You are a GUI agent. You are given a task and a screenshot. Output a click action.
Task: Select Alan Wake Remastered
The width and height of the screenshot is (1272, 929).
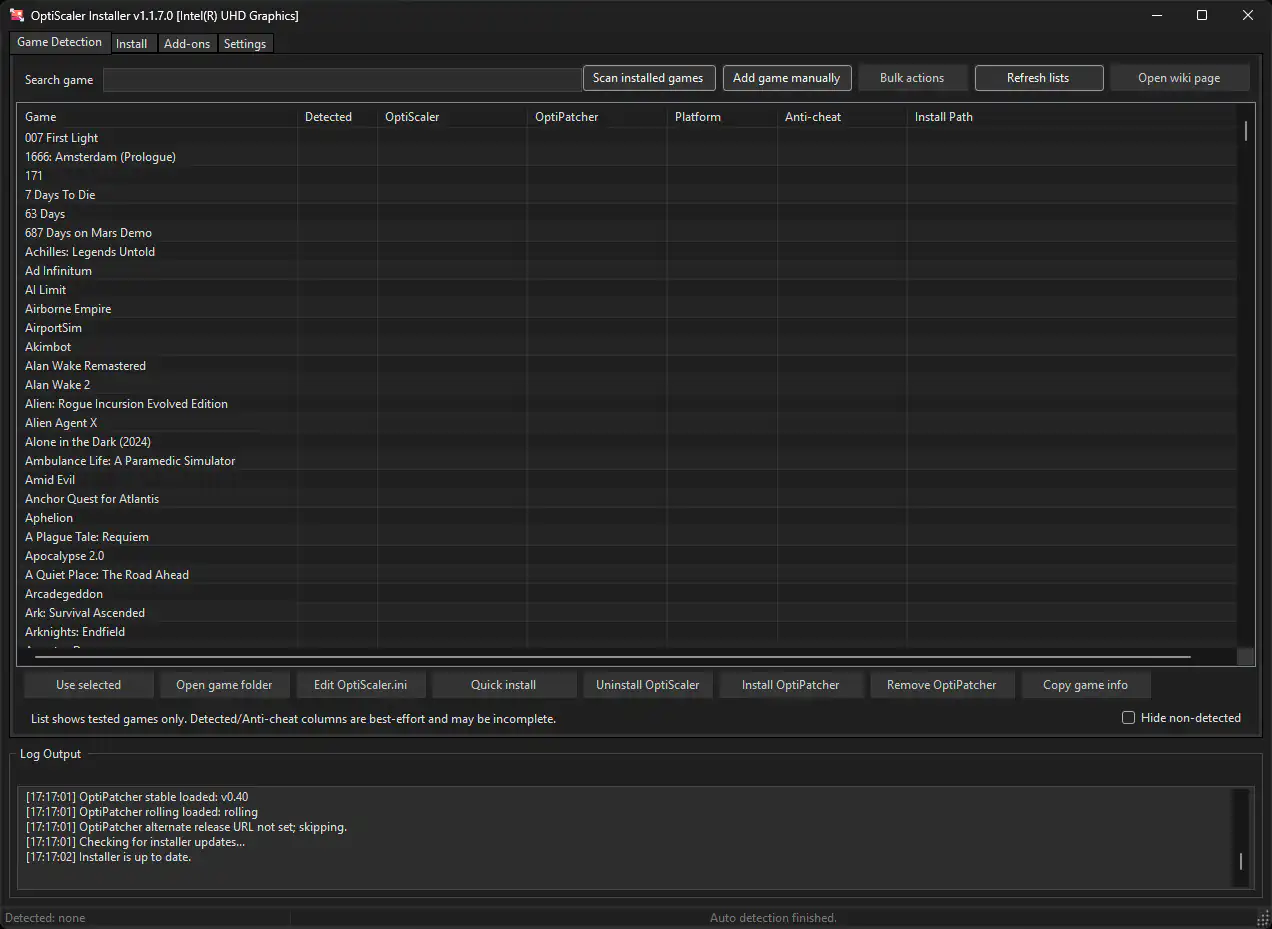point(627,366)
